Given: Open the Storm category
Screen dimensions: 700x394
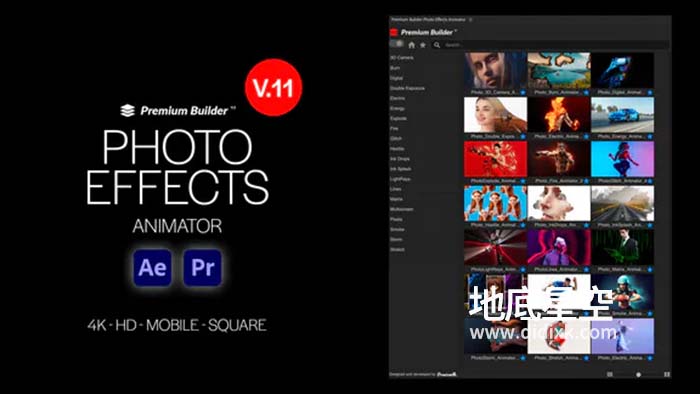Looking at the screenshot, I should (x=396, y=240).
